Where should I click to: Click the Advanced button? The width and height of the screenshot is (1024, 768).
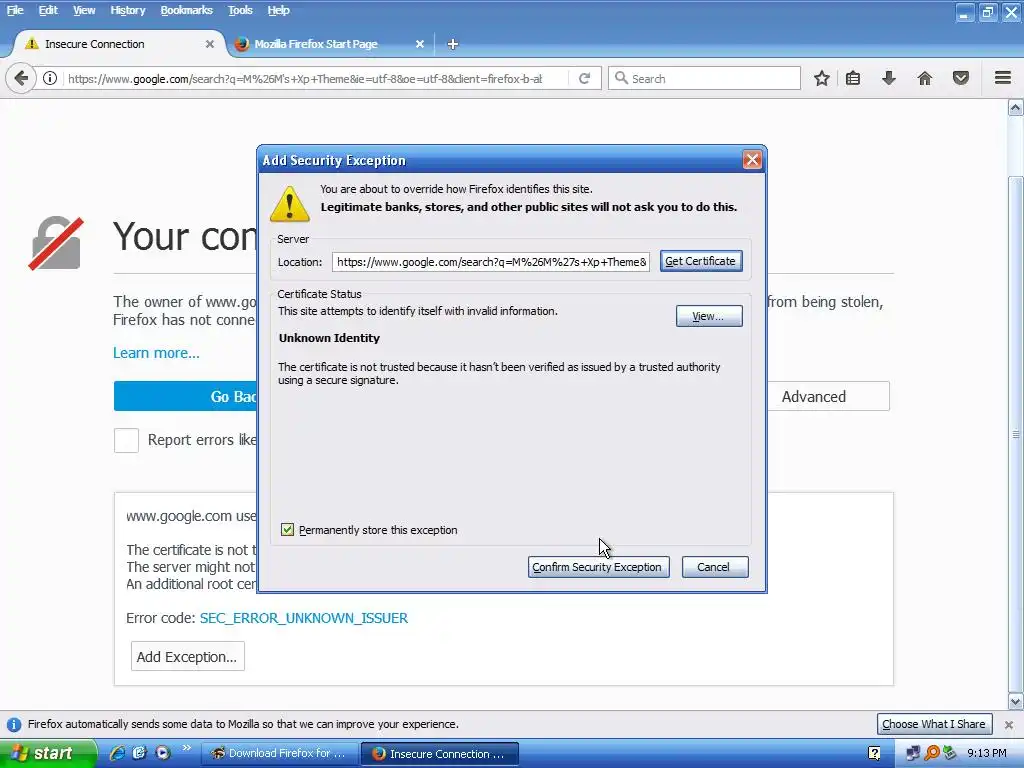click(827, 396)
